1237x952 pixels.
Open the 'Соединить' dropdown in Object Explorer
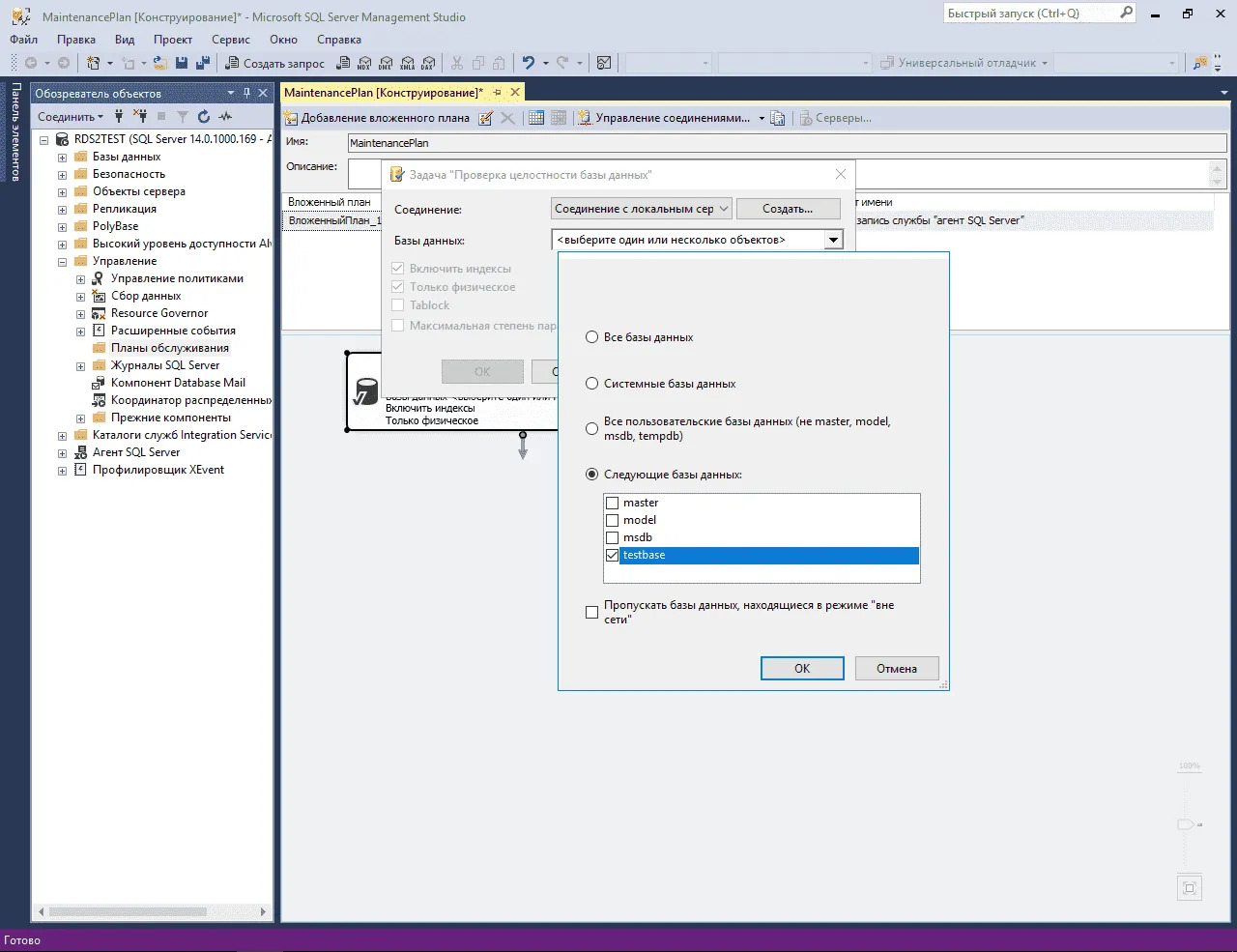tap(70, 116)
